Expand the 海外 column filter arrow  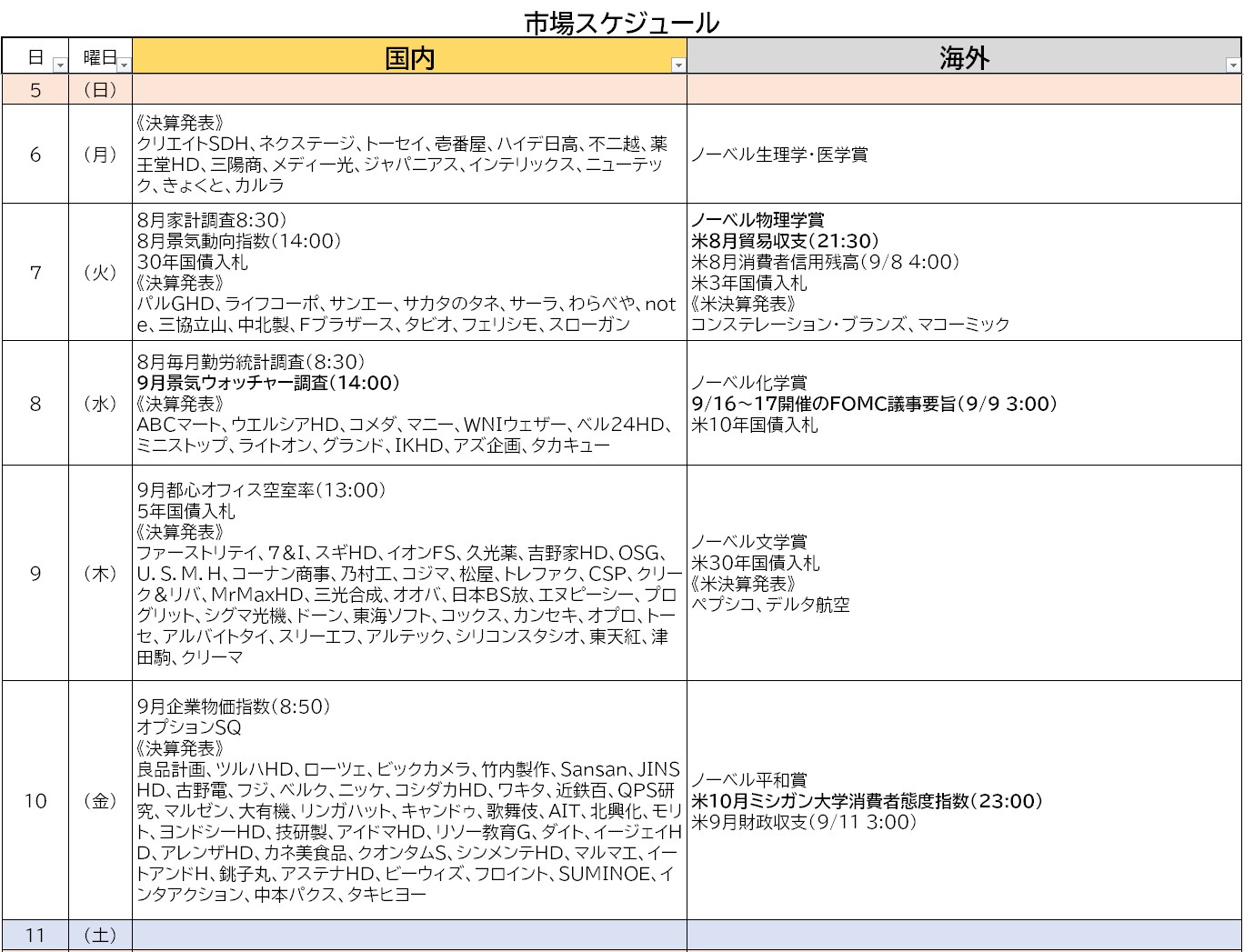click(x=1232, y=65)
